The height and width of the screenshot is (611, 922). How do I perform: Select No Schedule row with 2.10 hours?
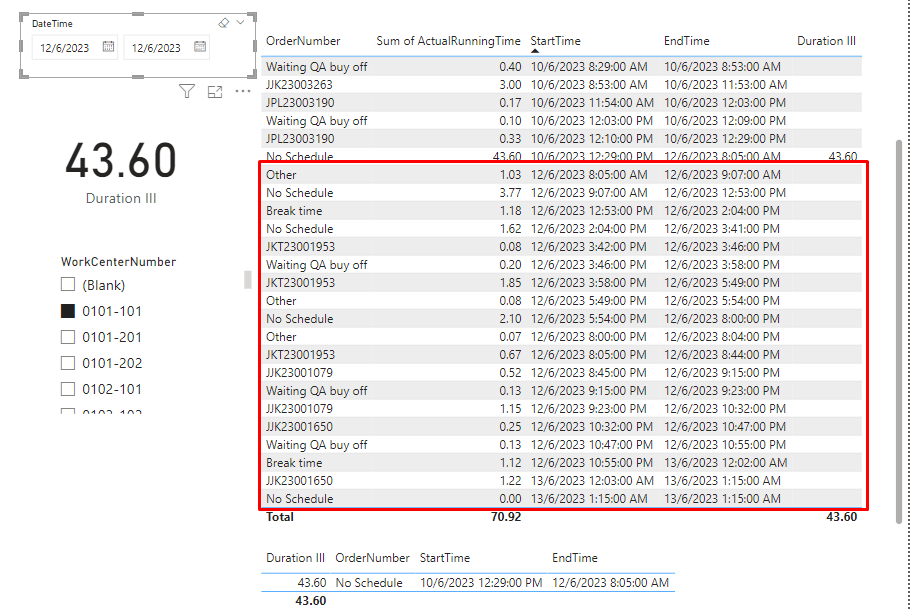click(x=562, y=319)
